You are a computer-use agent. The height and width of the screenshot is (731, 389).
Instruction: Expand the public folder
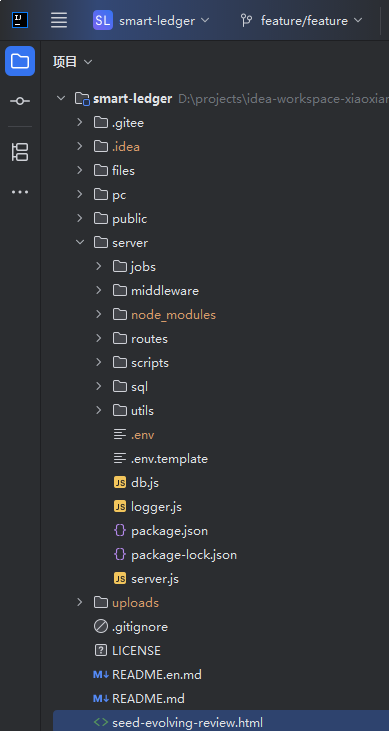click(x=80, y=218)
